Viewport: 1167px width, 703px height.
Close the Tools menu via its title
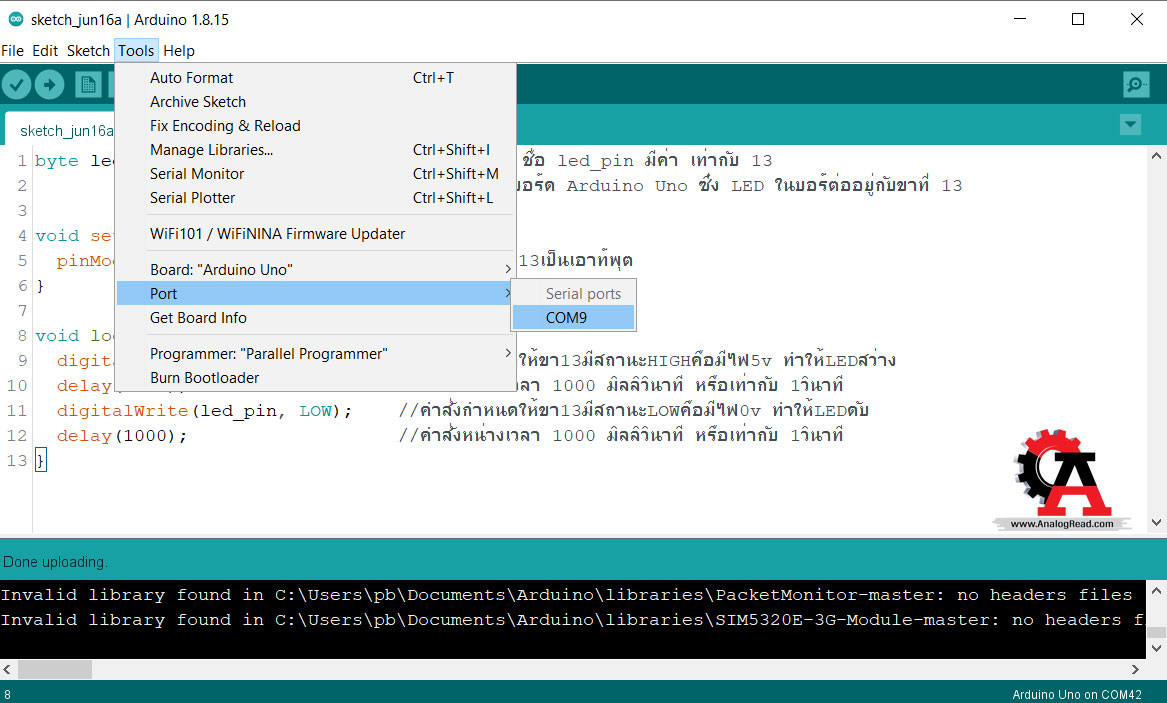[136, 51]
